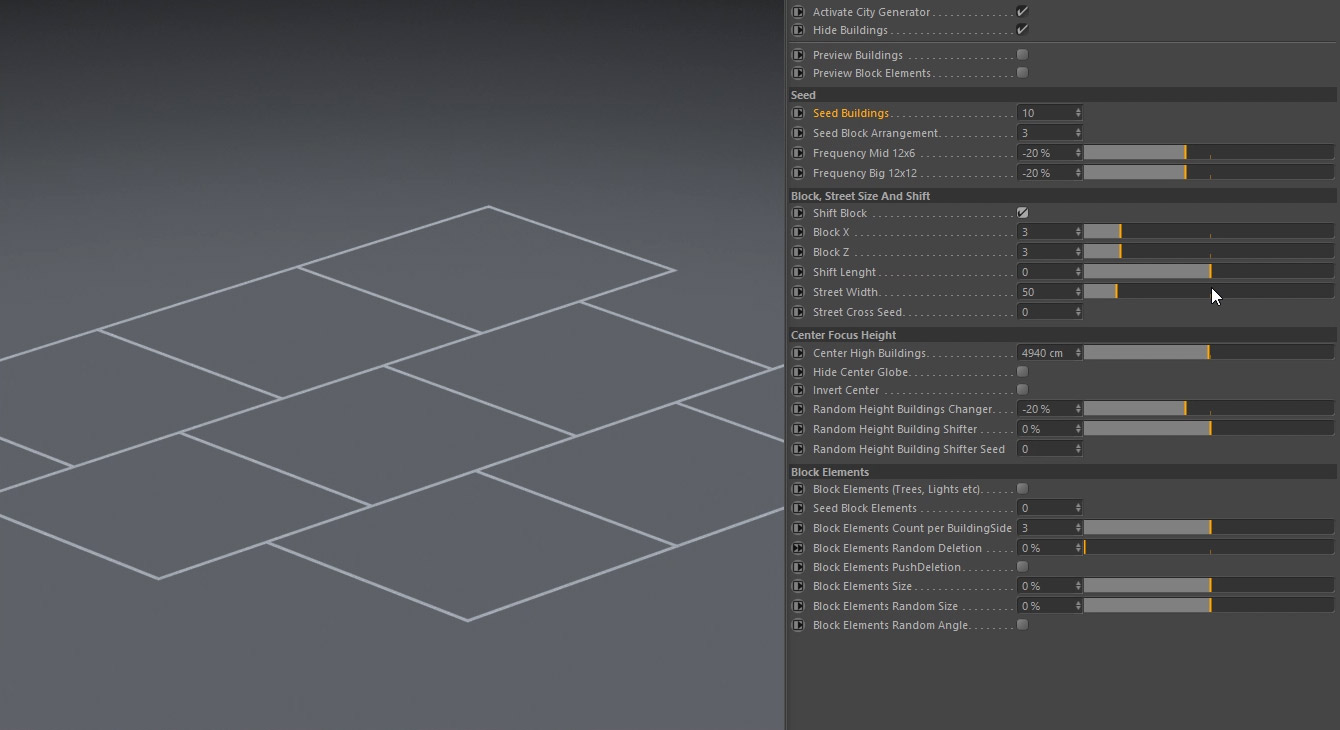The width and height of the screenshot is (1340, 730).
Task: Uncheck Activate City Generator checkbox
Action: [1022, 12]
